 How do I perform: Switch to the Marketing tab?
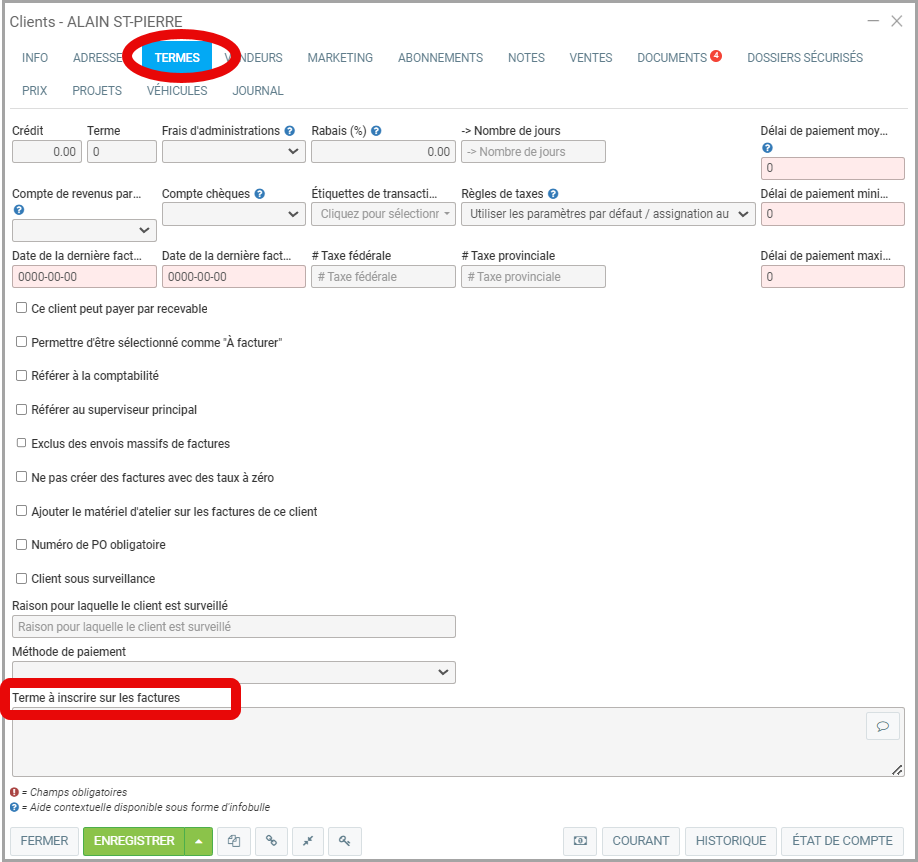340,58
